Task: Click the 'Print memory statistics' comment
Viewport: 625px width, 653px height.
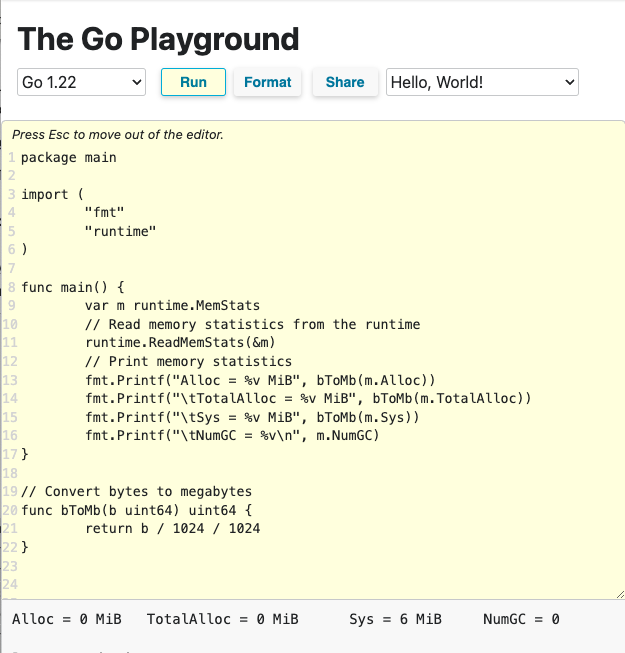Action: pos(188,361)
